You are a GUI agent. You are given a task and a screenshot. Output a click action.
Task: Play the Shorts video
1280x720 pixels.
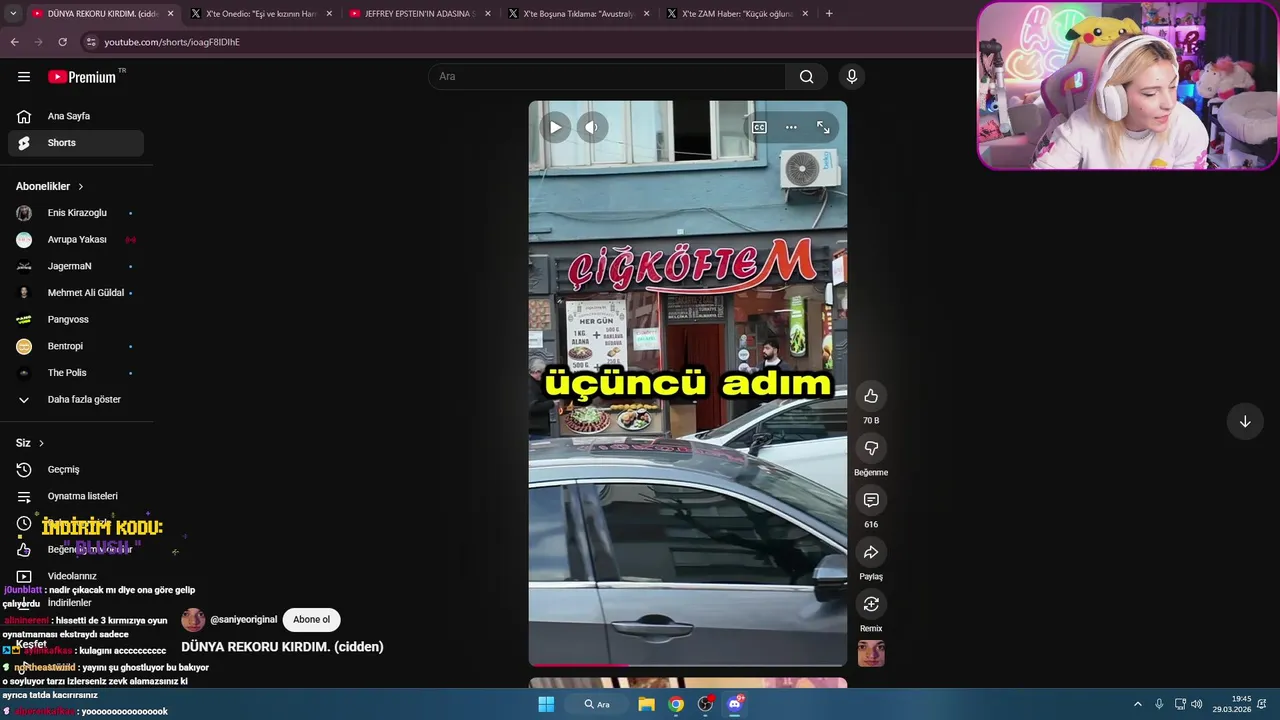(555, 127)
